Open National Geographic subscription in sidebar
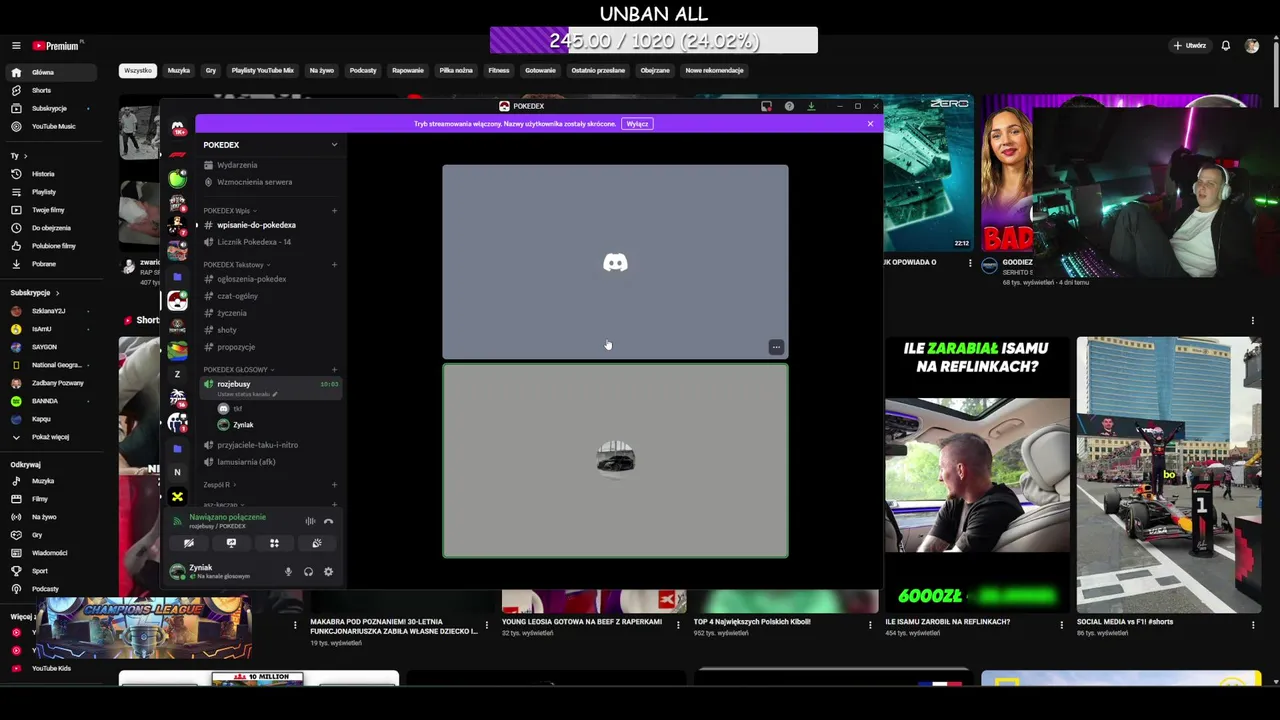The height and width of the screenshot is (720, 1280). 50,365
